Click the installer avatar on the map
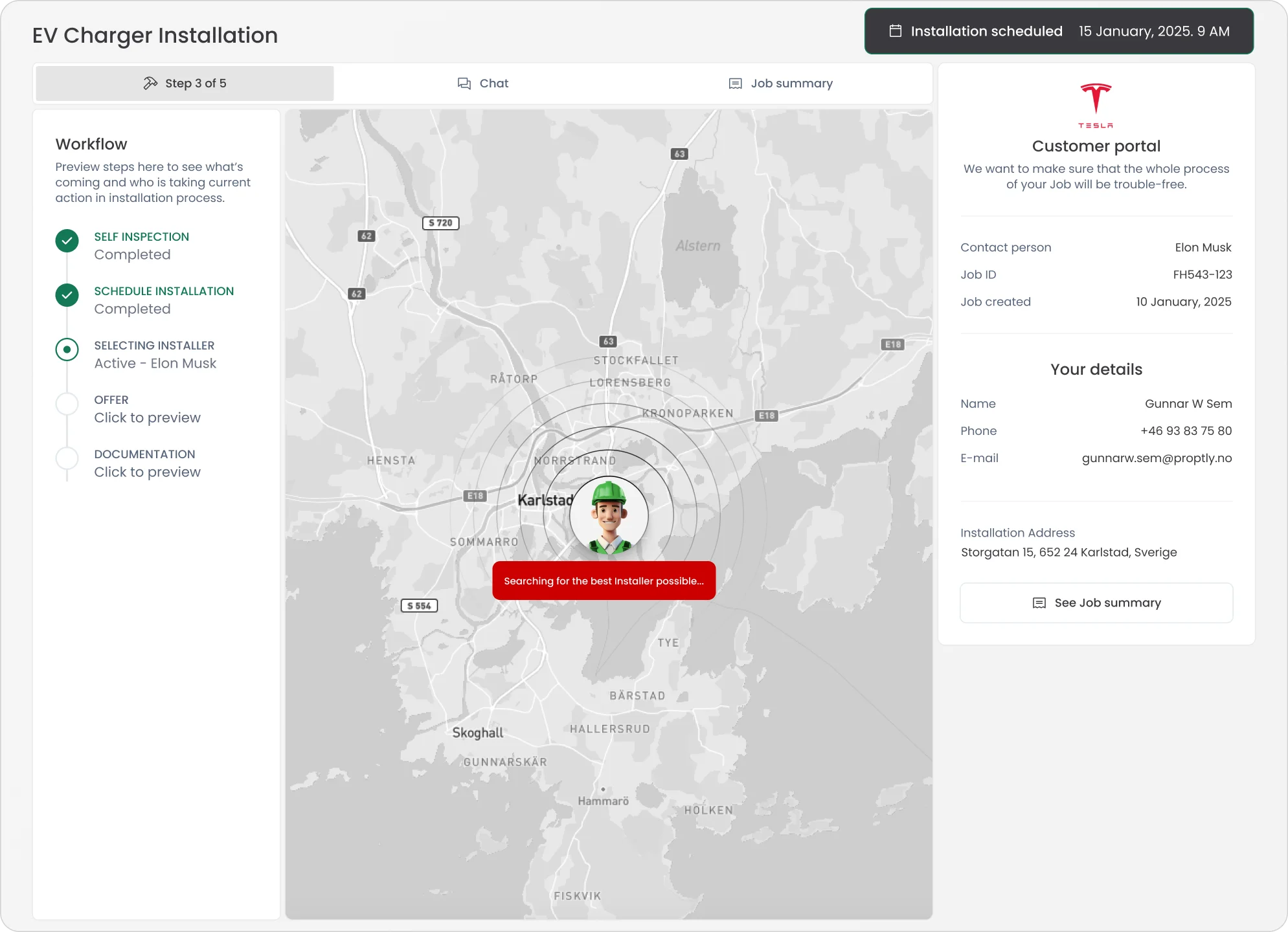 pos(609,516)
